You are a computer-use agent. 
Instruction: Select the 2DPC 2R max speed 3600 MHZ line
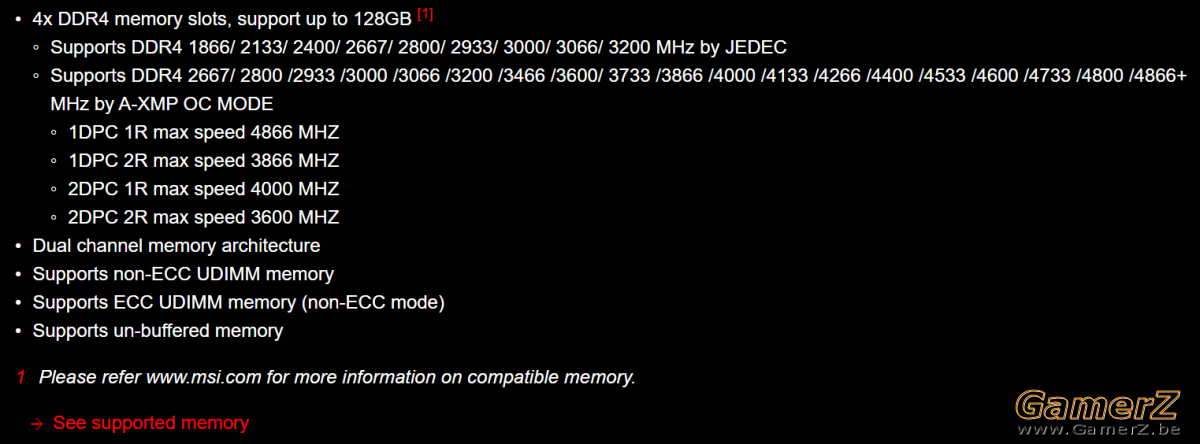click(x=204, y=217)
